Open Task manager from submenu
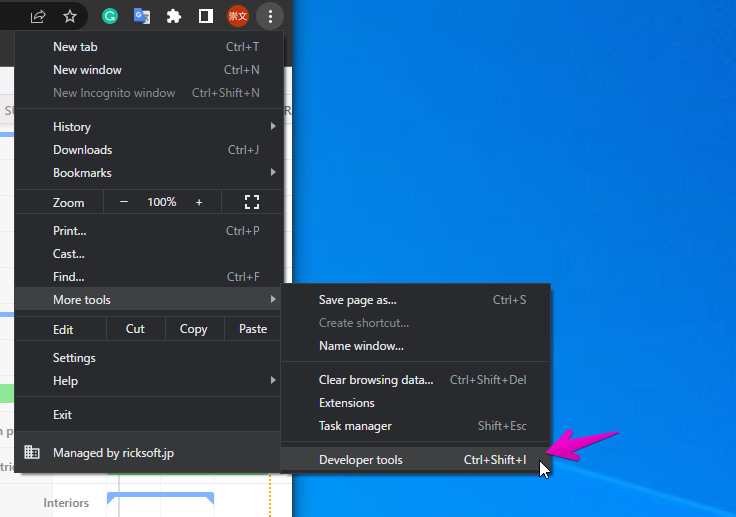736x517 pixels. (x=355, y=426)
